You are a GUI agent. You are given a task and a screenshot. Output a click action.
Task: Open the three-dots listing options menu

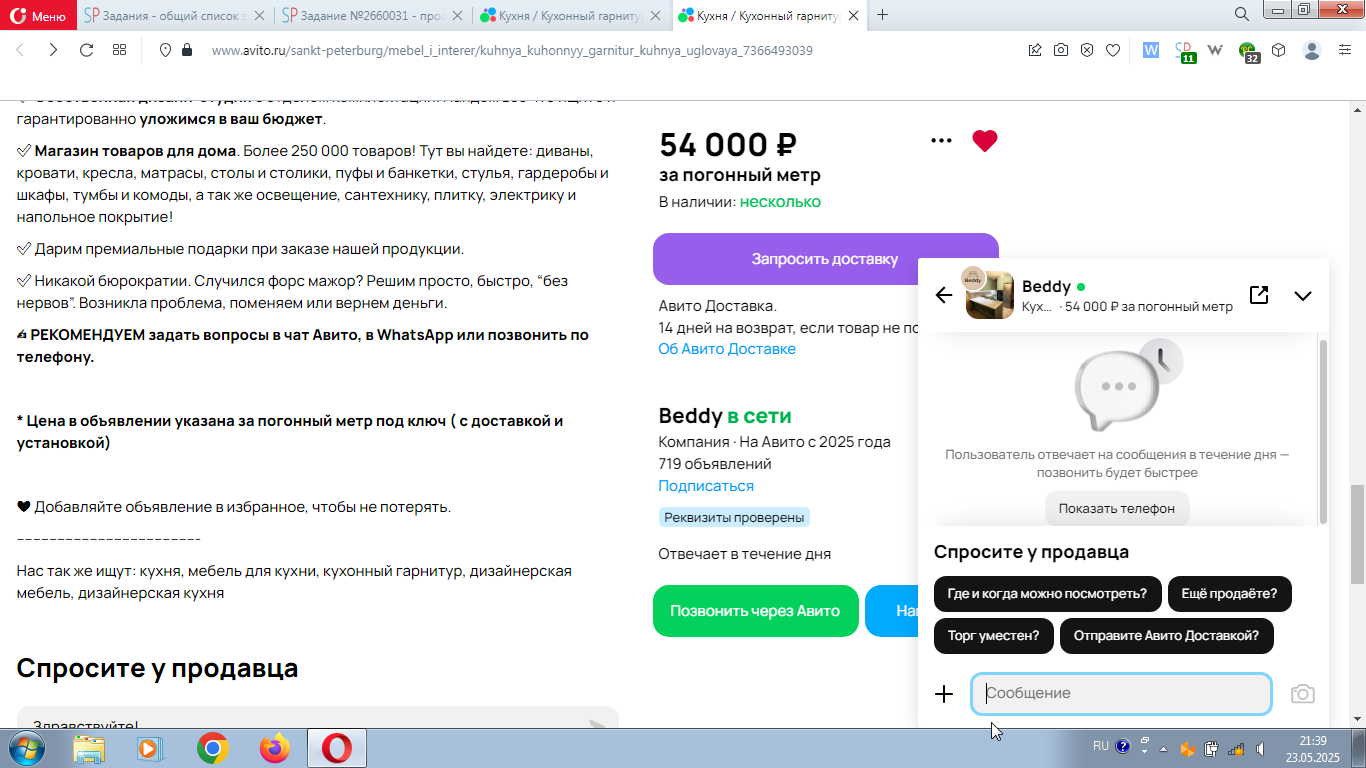pyautogui.click(x=941, y=141)
